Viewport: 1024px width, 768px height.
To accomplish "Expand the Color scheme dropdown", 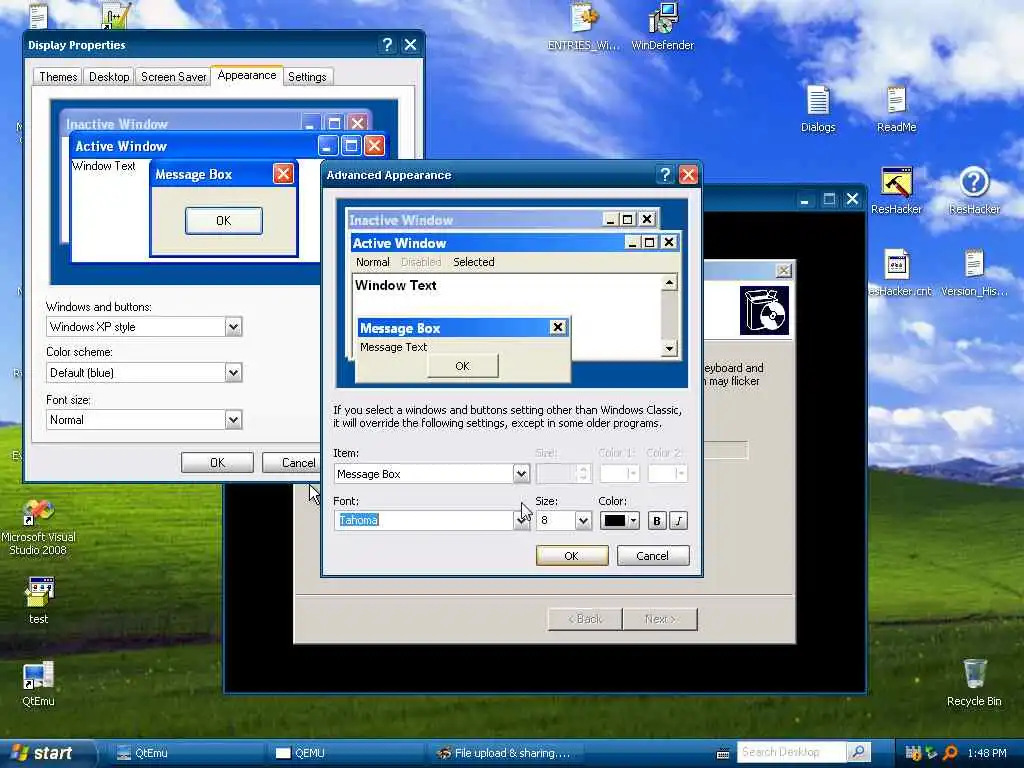I will click(233, 373).
